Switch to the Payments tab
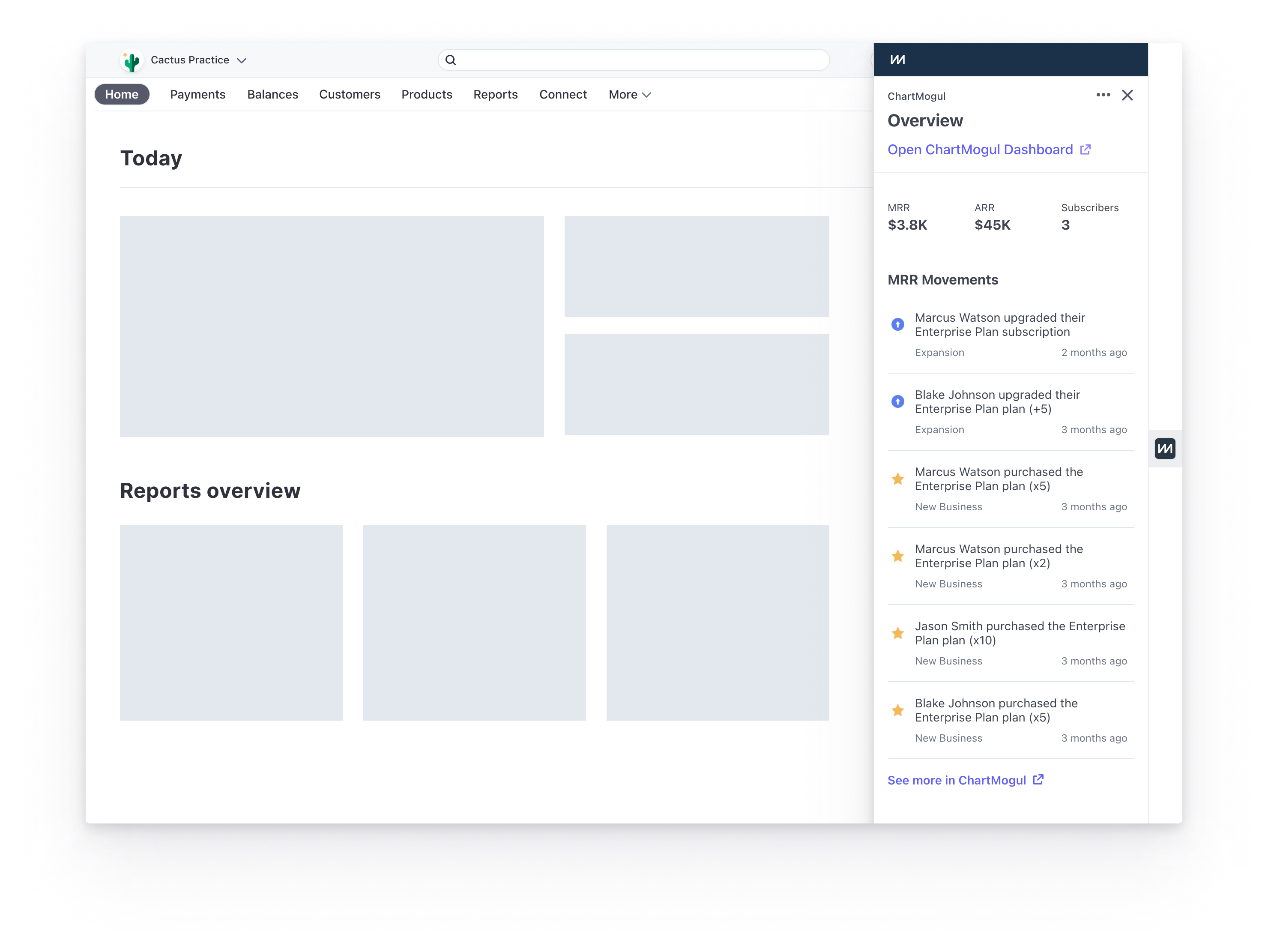This screenshot has height=952, width=1268. [197, 94]
